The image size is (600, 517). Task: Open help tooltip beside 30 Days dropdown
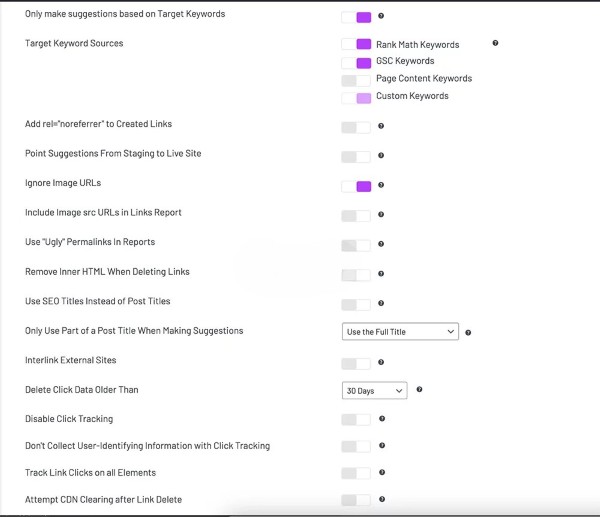pos(419,390)
